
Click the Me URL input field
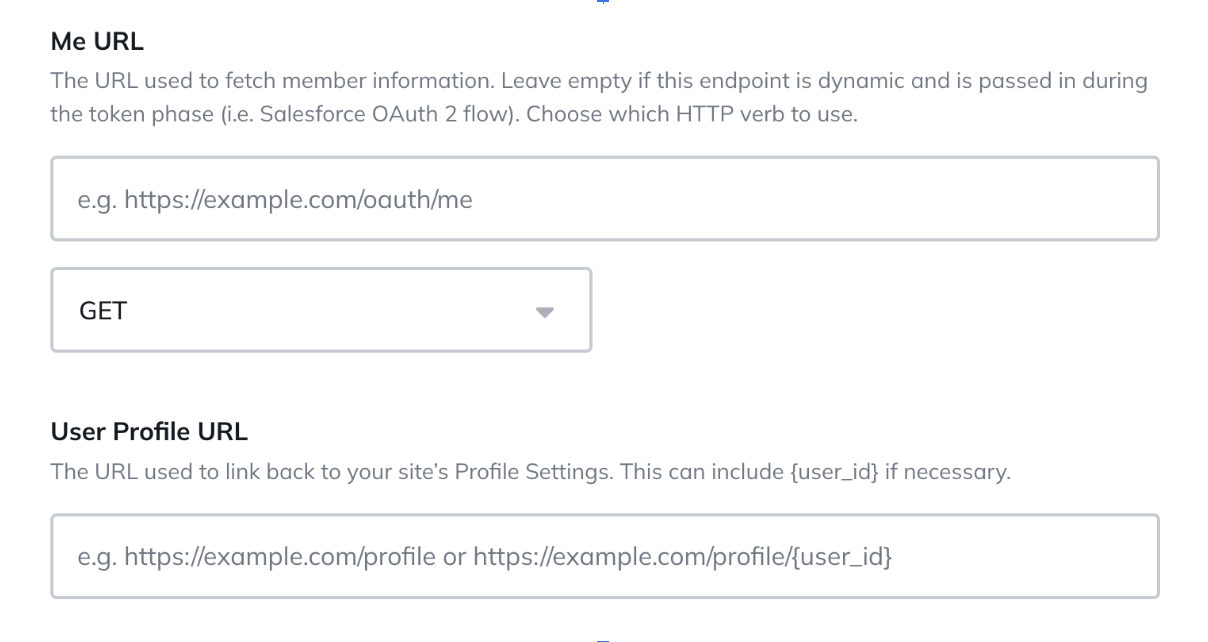[x=604, y=199]
